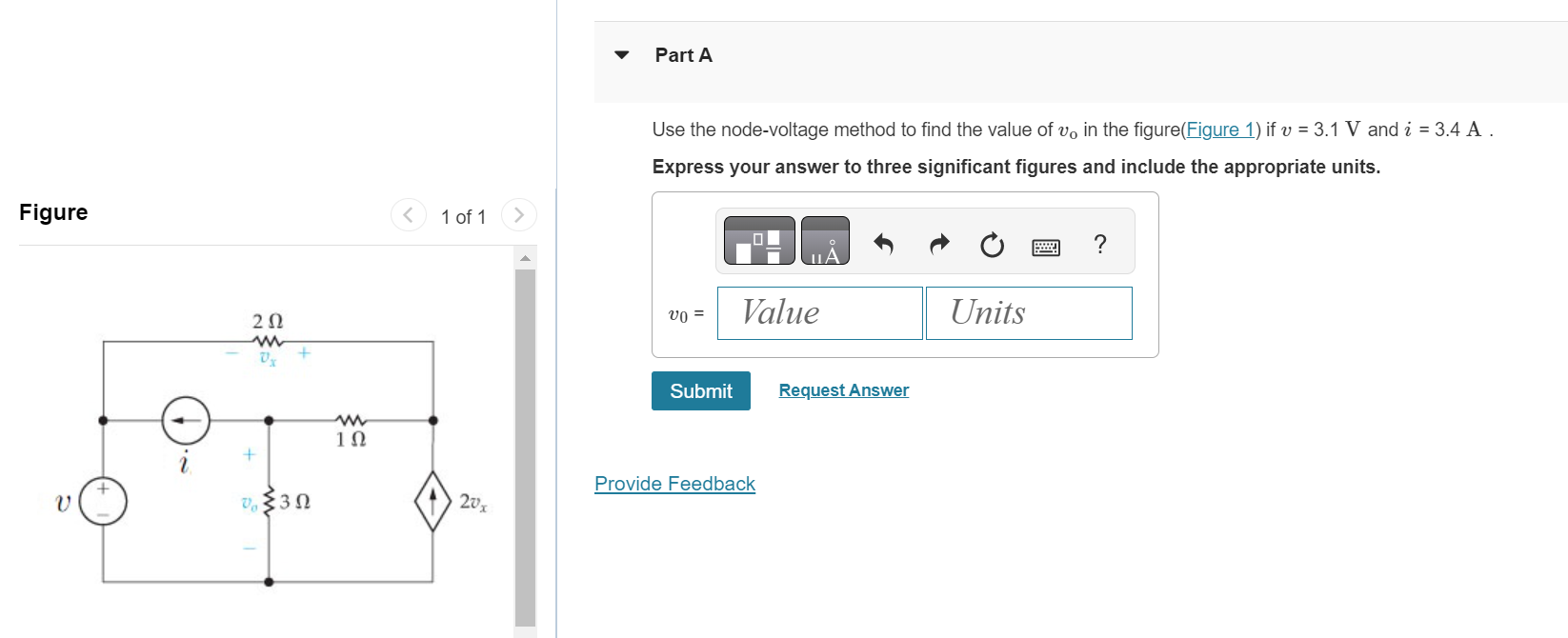Image resolution: width=1568 pixels, height=638 pixels.
Task: Open the keyboard shortcuts icon
Action: 1045,245
